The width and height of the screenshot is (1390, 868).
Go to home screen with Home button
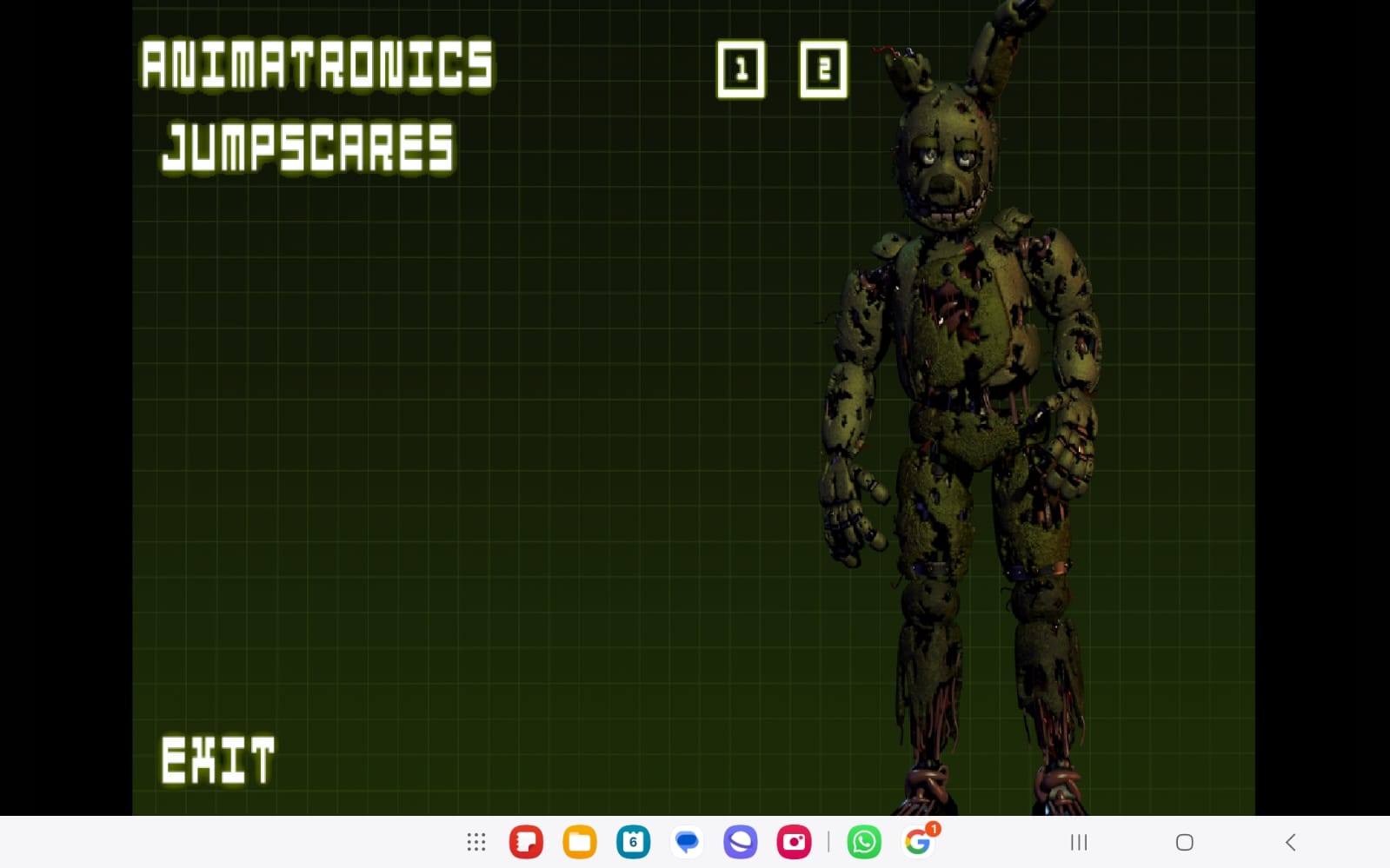click(1184, 842)
